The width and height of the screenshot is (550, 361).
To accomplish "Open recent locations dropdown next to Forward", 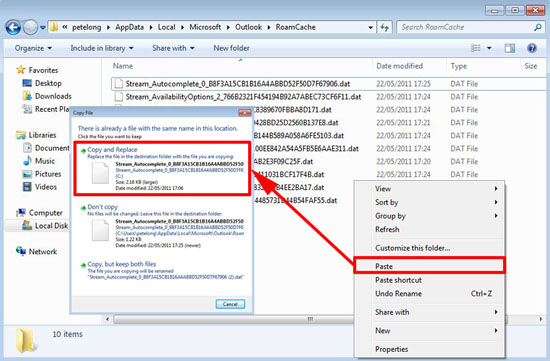I will (x=42, y=27).
